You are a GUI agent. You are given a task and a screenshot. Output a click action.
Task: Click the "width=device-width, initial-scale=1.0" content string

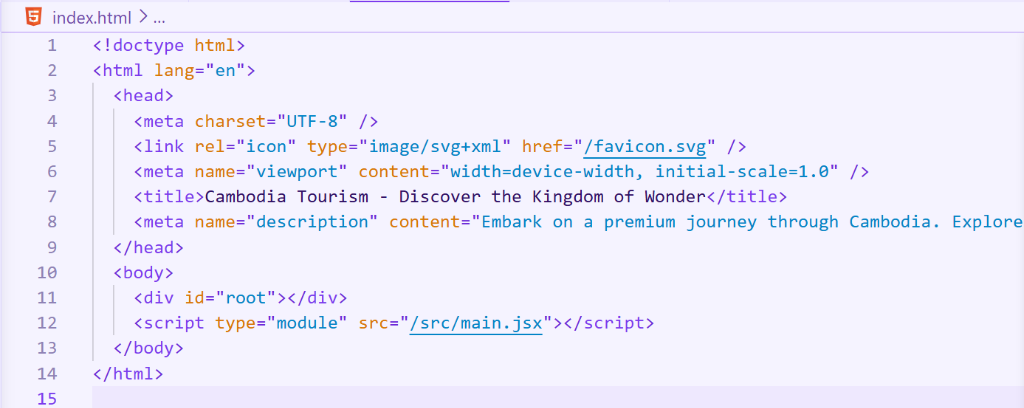click(640, 172)
